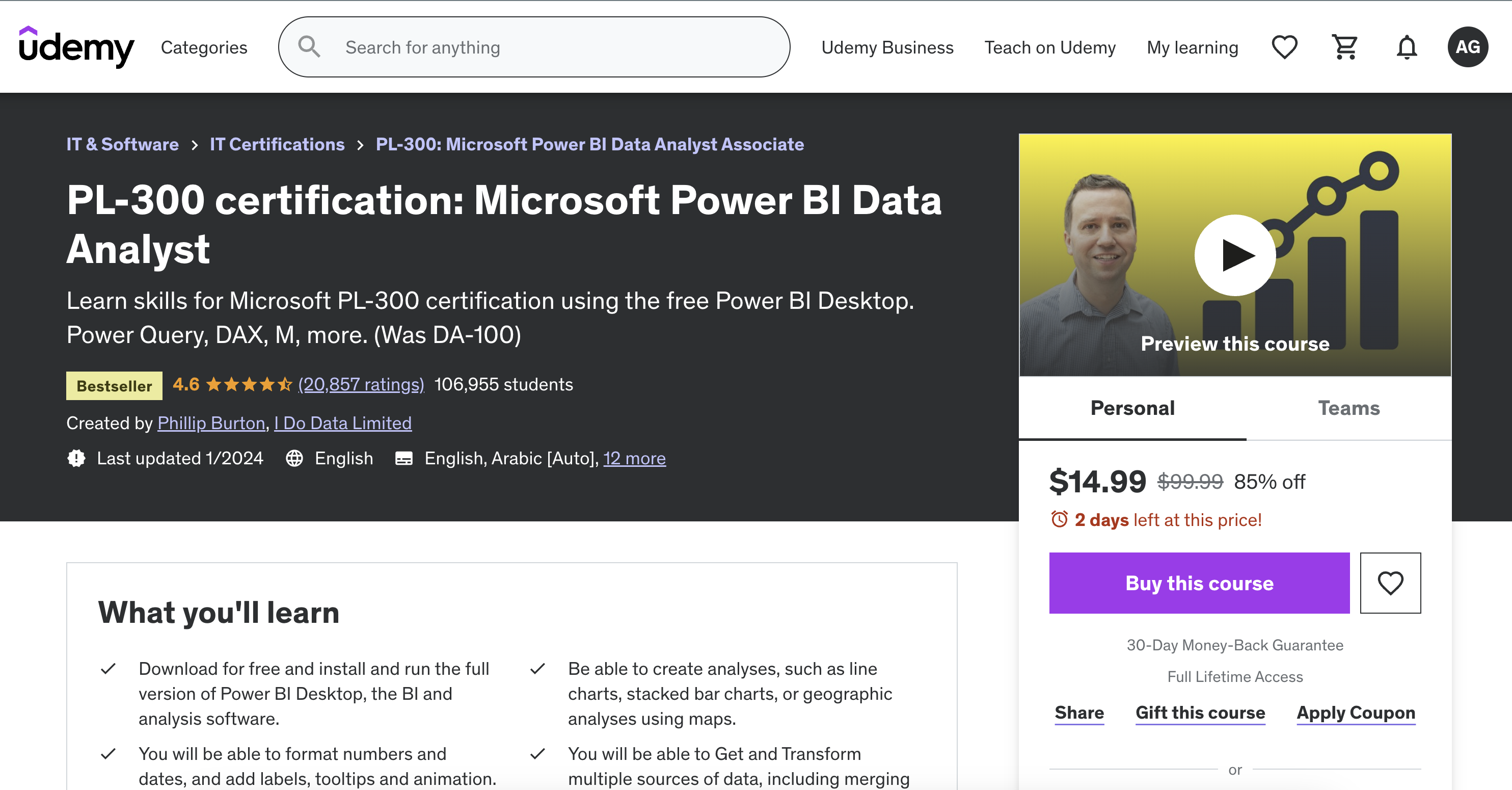Viewport: 1512px width, 790px height.
Task: Click the search magnifier icon
Action: tap(309, 47)
